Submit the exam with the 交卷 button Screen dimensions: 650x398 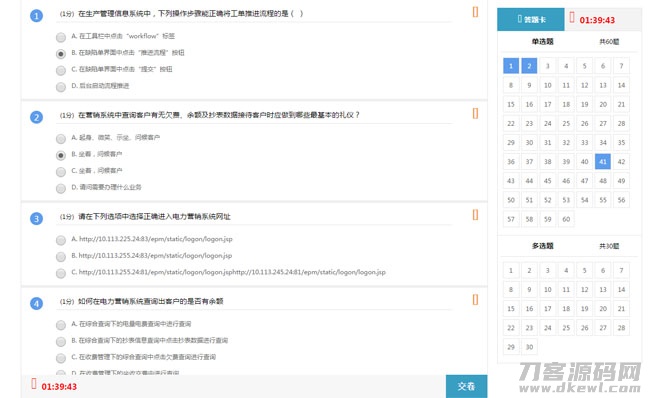click(x=466, y=386)
